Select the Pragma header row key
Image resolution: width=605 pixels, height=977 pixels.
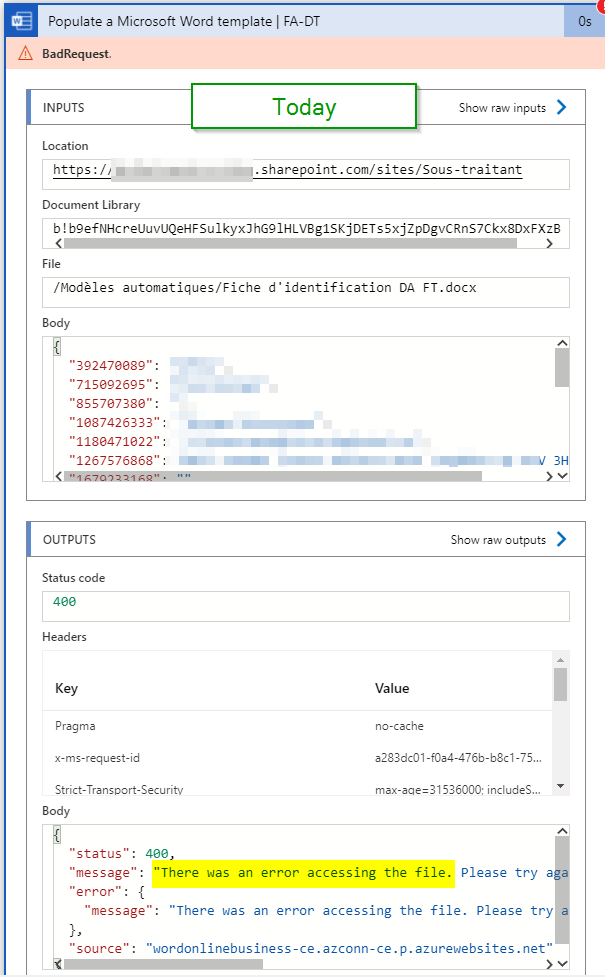[x=75, y=726]
